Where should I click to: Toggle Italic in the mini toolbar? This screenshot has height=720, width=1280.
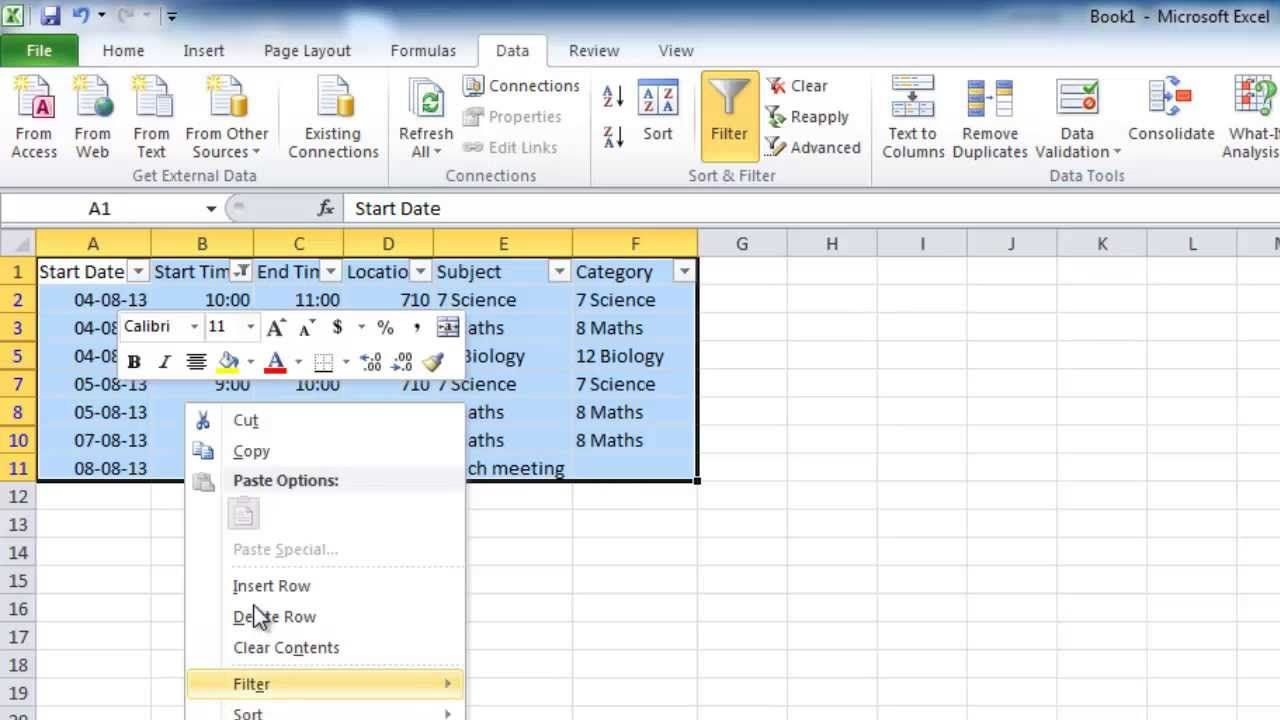tap(164, 362)
